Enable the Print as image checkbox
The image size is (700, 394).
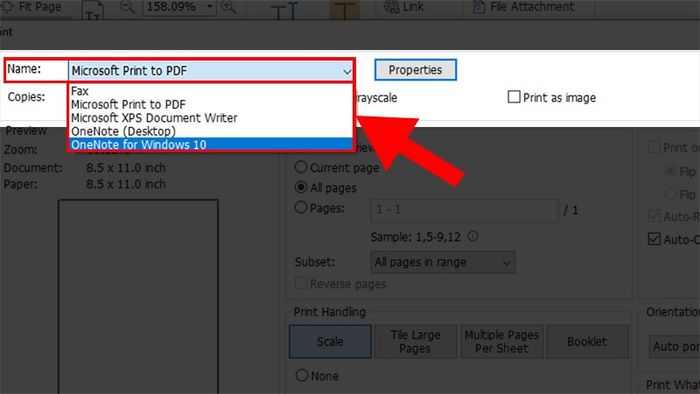(x=514, y=97)
